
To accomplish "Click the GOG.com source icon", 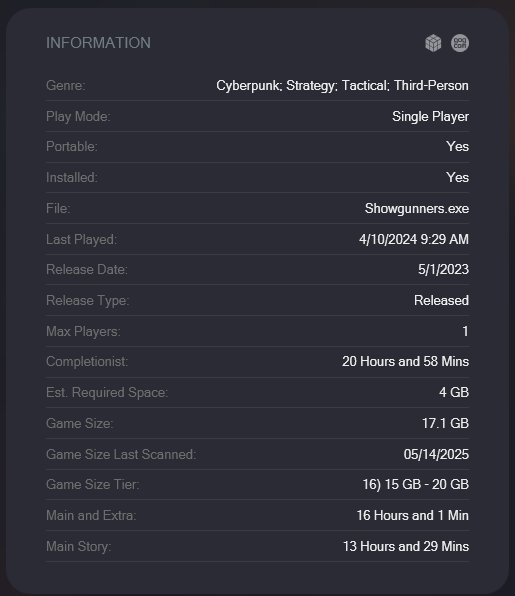I will point(460,43).
